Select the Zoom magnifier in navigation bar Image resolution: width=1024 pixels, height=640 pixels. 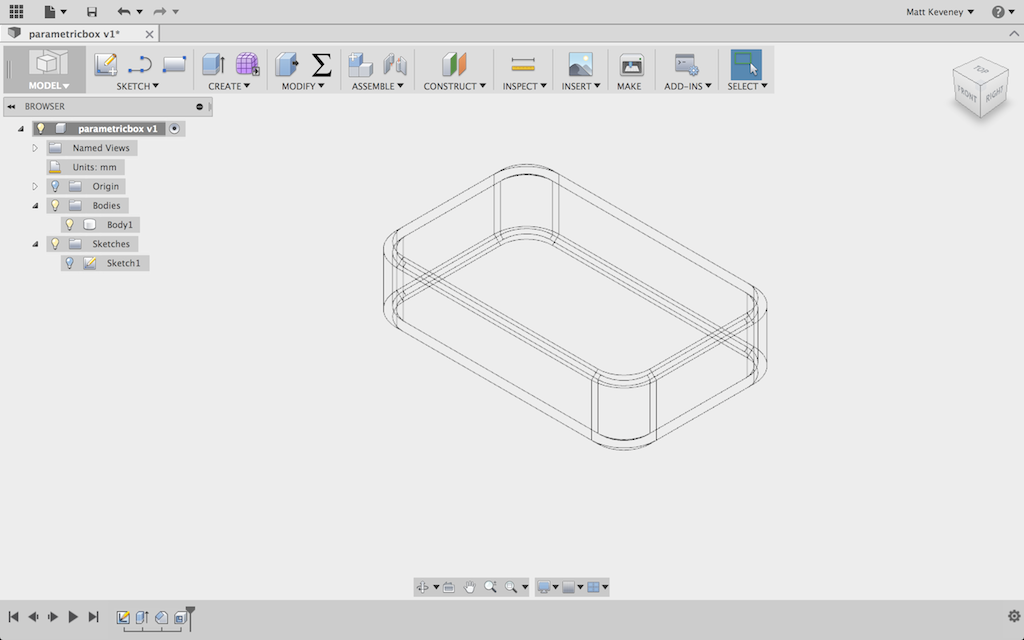[x=490, y=586]
